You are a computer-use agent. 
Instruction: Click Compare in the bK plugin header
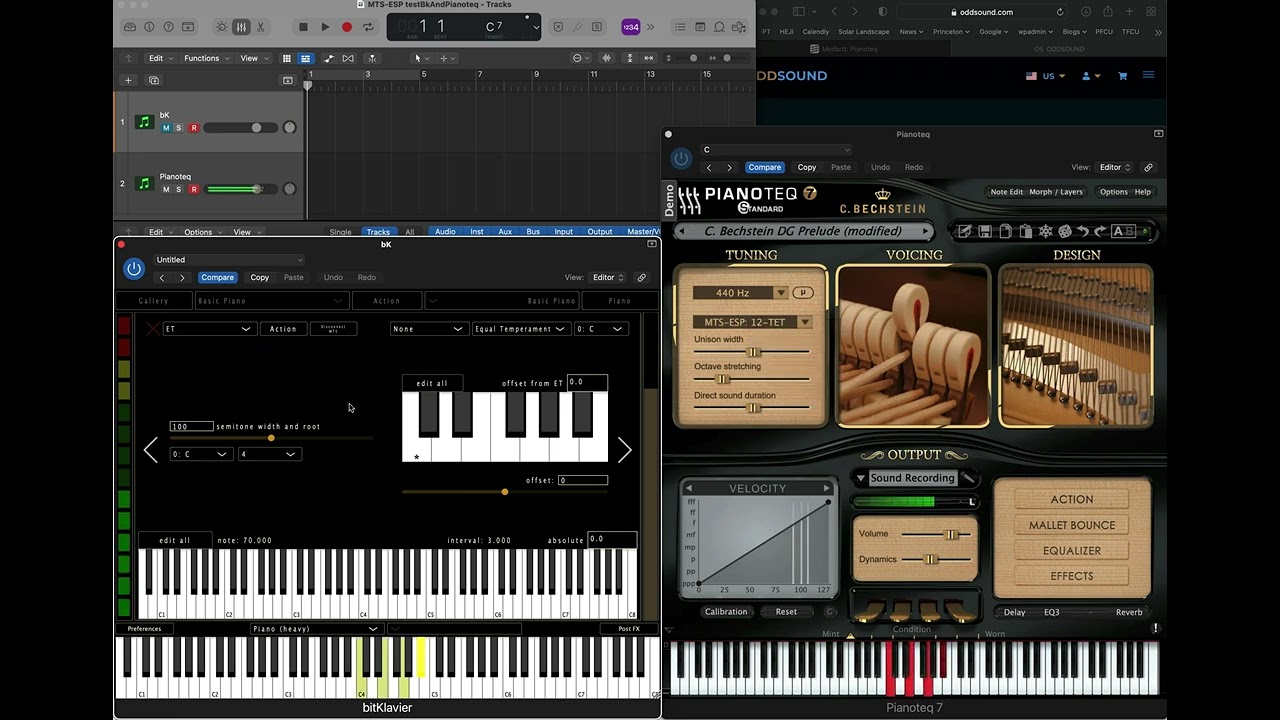coord(217,277)
